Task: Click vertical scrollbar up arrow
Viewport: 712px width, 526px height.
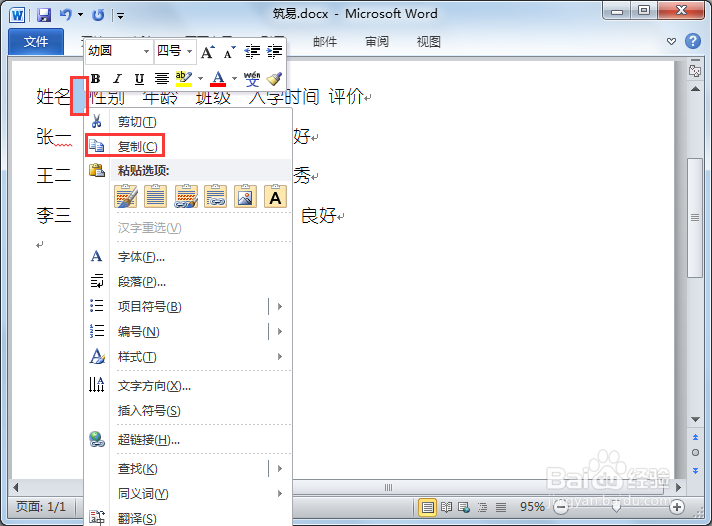Action: tap(695, 89)
